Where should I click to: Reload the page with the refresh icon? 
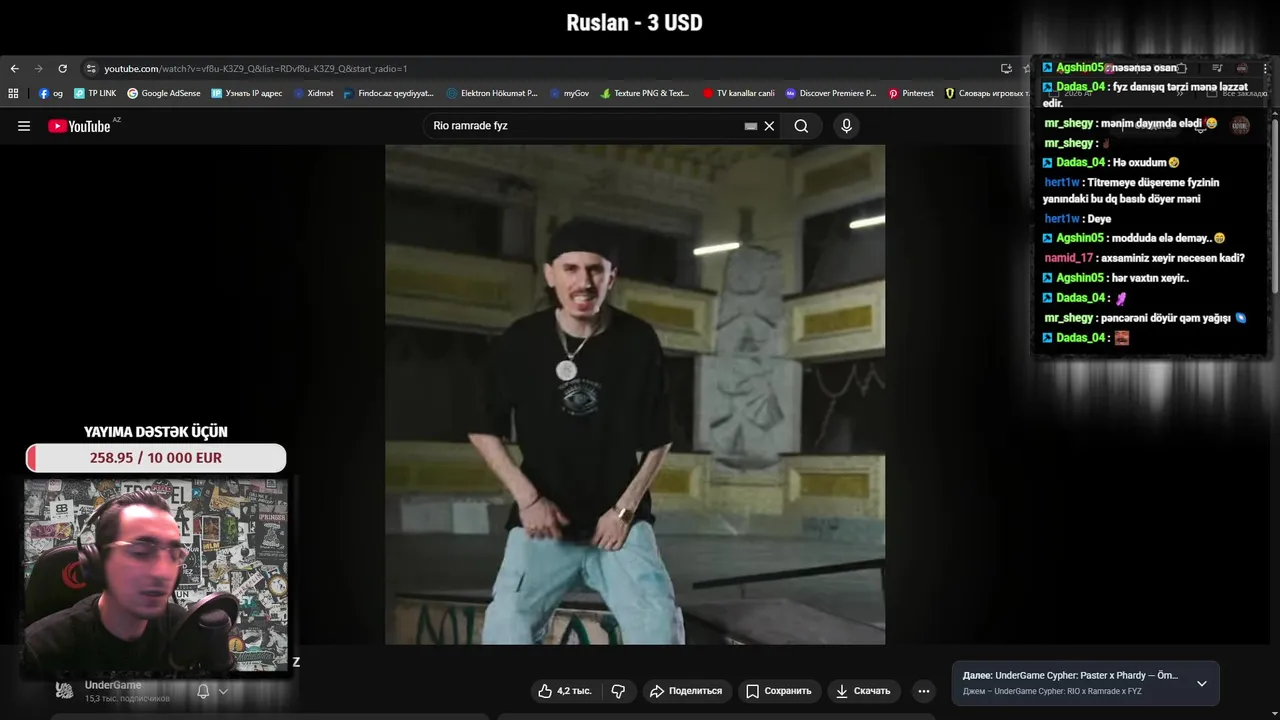[x=62, y=69]
